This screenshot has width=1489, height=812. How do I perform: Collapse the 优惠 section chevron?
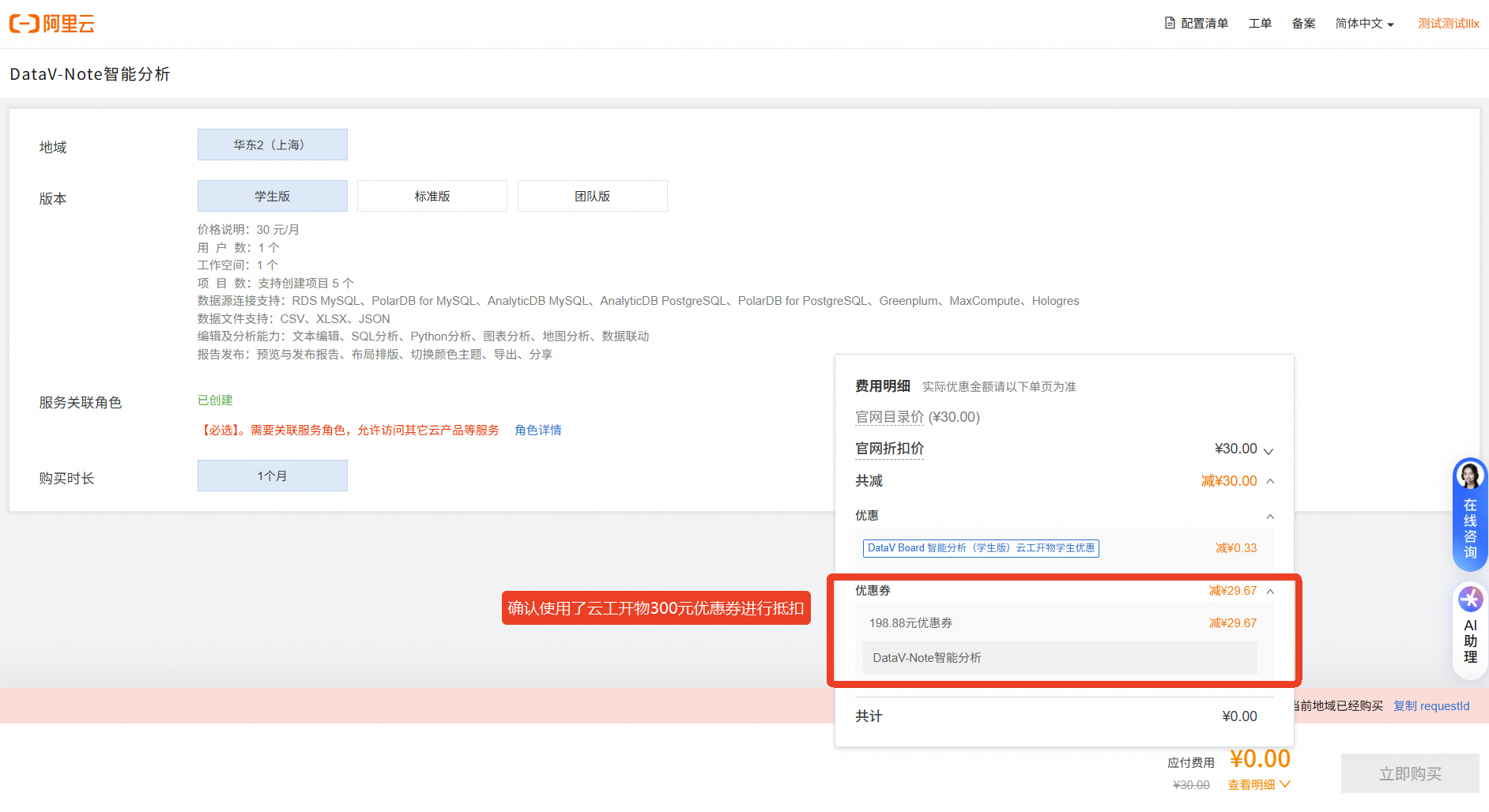tap(1270, 517)
